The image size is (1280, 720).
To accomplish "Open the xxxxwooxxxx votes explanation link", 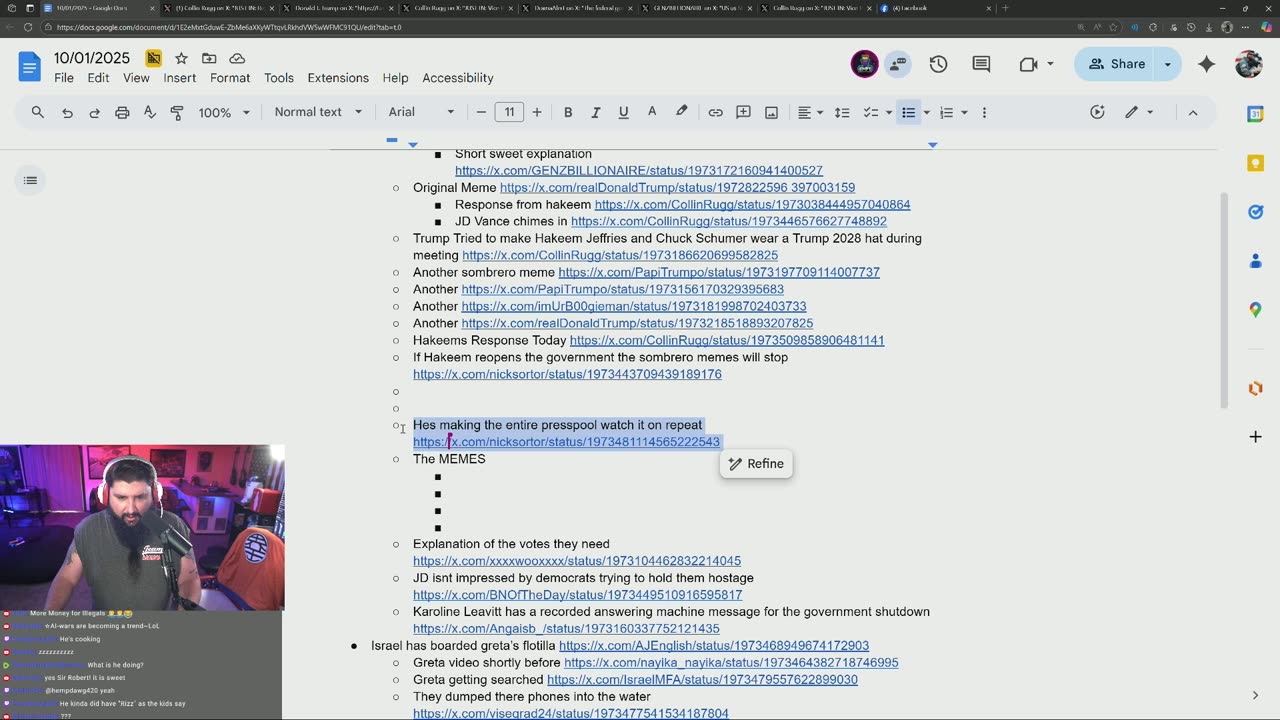I will 577,561.
